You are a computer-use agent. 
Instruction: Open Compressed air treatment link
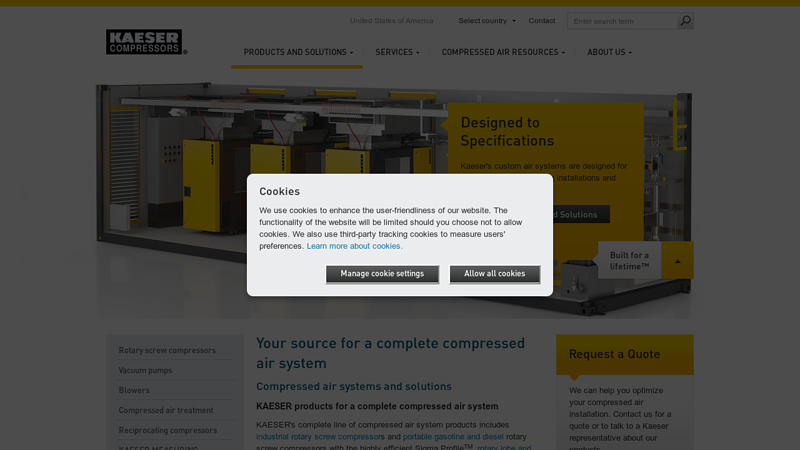pyautogui.click(x=166, y=410)
